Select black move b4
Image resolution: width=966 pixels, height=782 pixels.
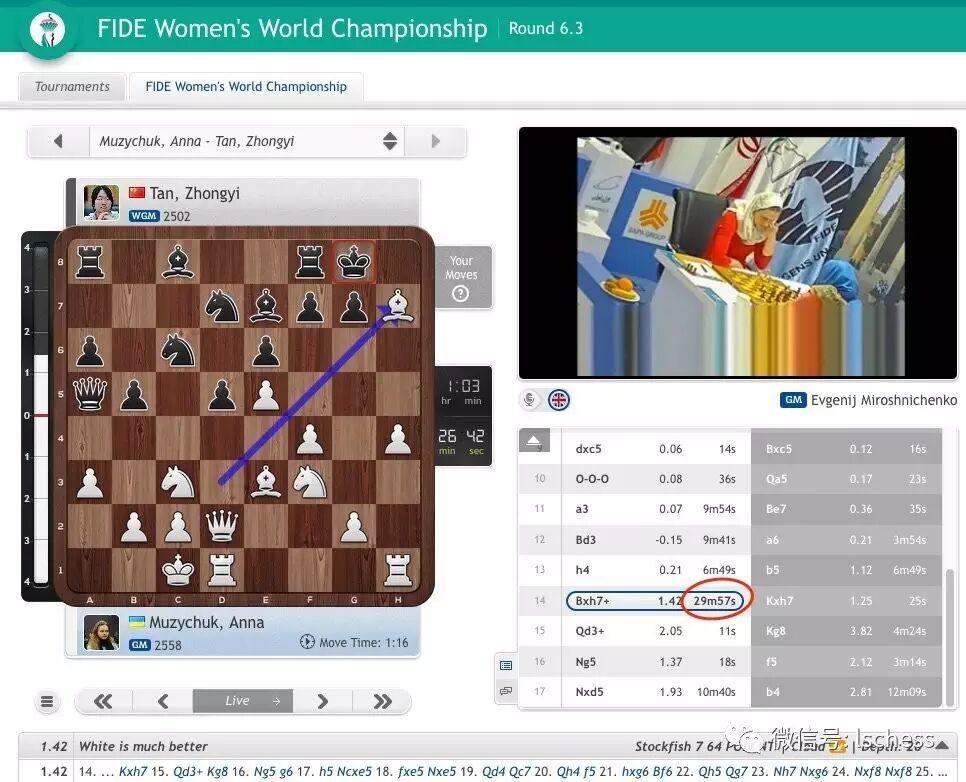tap(846, 692)
